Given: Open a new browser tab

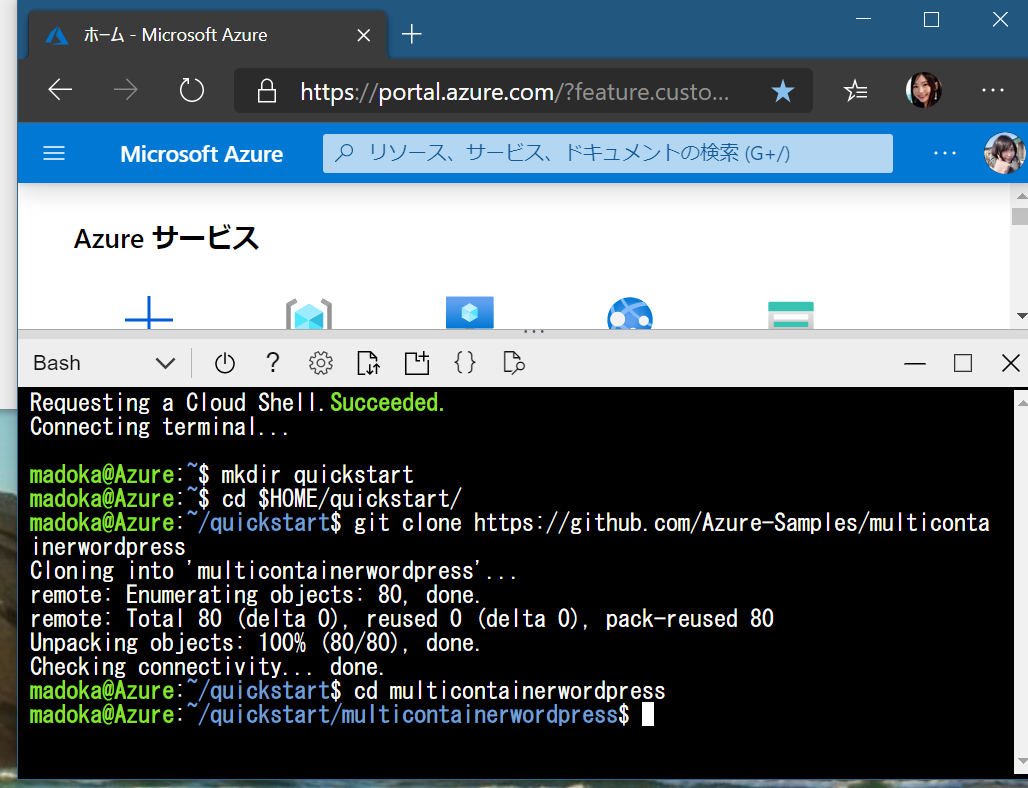Looking at the screenshot, I should click(x=412, y=35).
